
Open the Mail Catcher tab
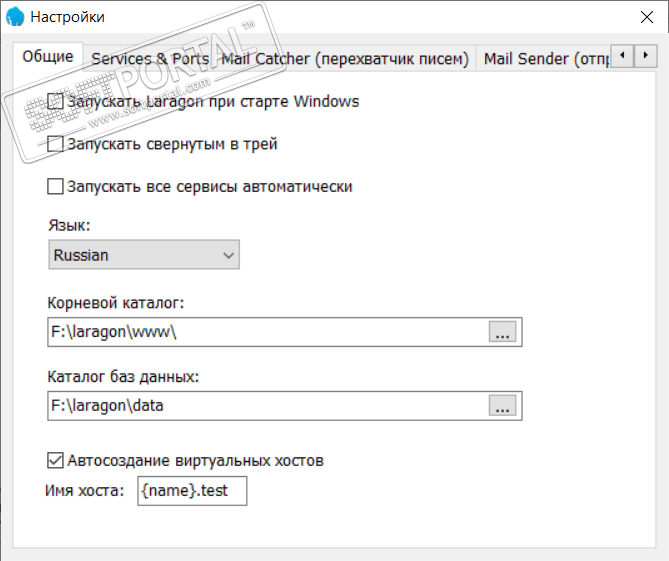point(346,59)
